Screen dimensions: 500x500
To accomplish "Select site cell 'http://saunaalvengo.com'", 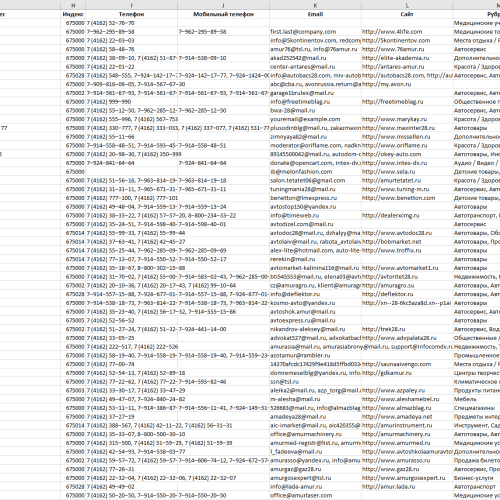I will pyautogui.click(x=407, y=364).
